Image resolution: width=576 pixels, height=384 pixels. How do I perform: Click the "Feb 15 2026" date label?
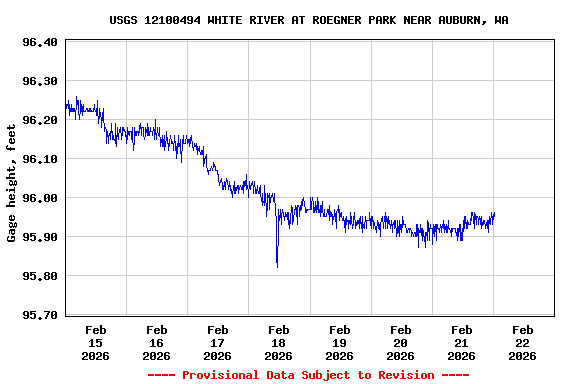(x=96, y=343)
